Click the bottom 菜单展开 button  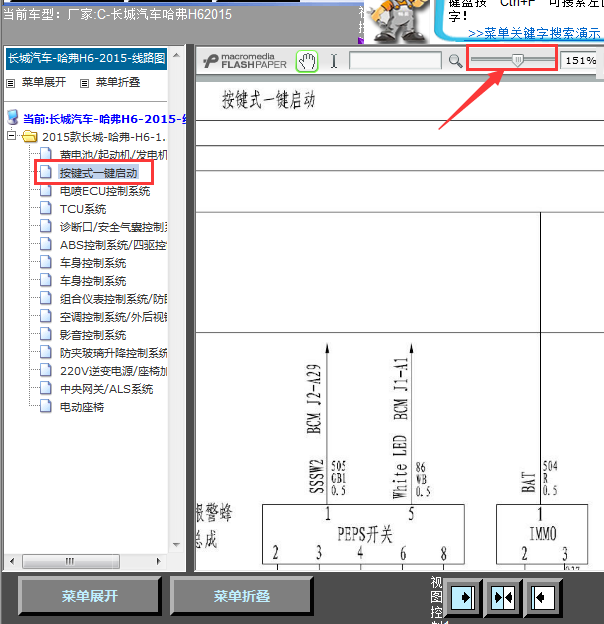(x=90, y=596)
